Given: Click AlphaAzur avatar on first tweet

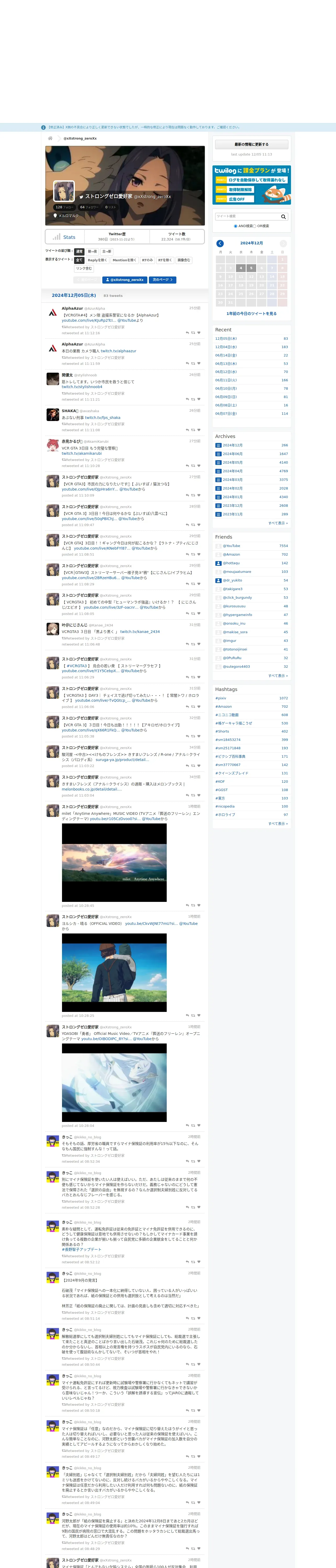Looking at the screenshot, I should (53, 313).
